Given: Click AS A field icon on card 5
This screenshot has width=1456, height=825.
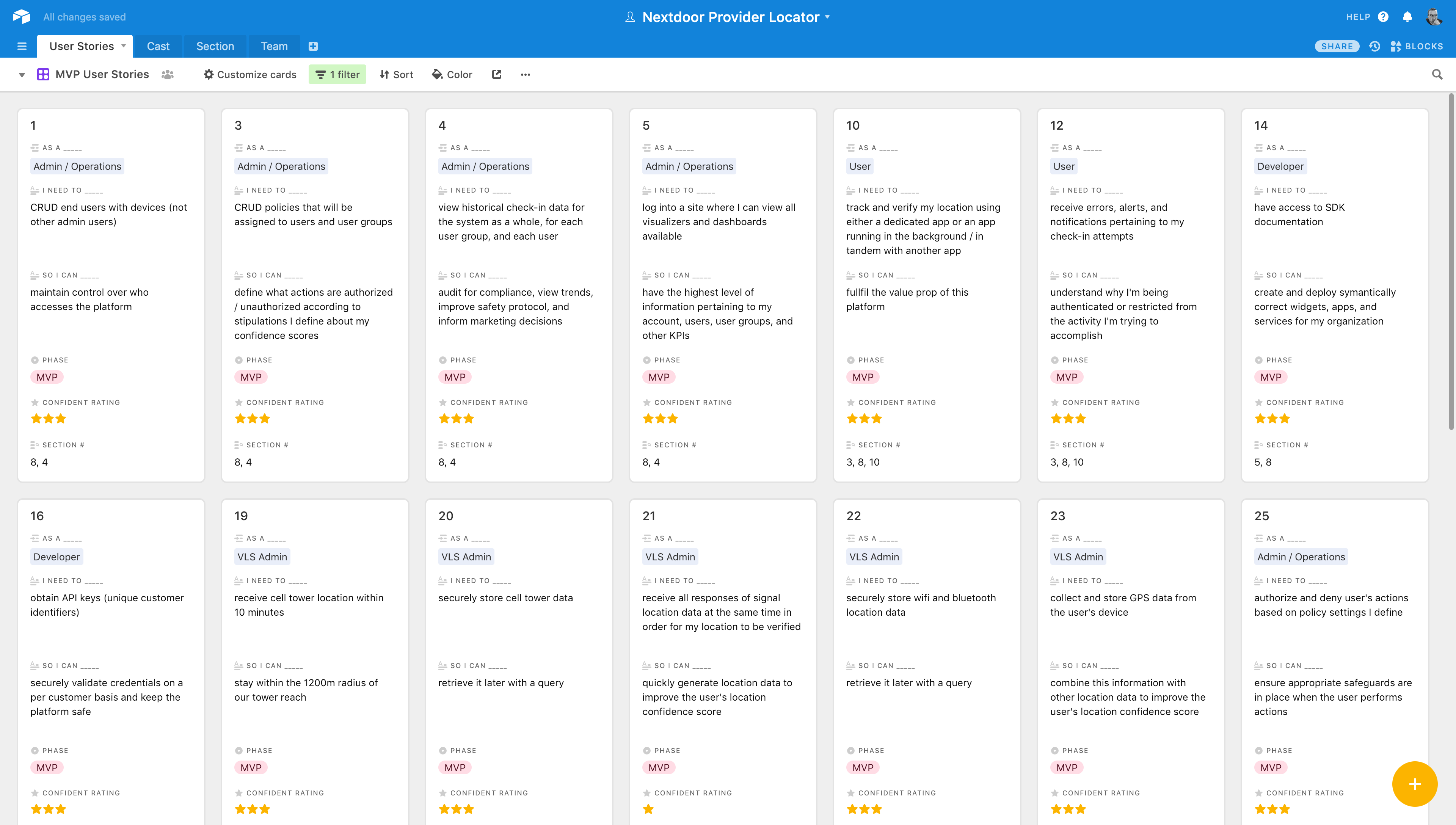Looking at the screenshot, I should click(x=646, y=147).
